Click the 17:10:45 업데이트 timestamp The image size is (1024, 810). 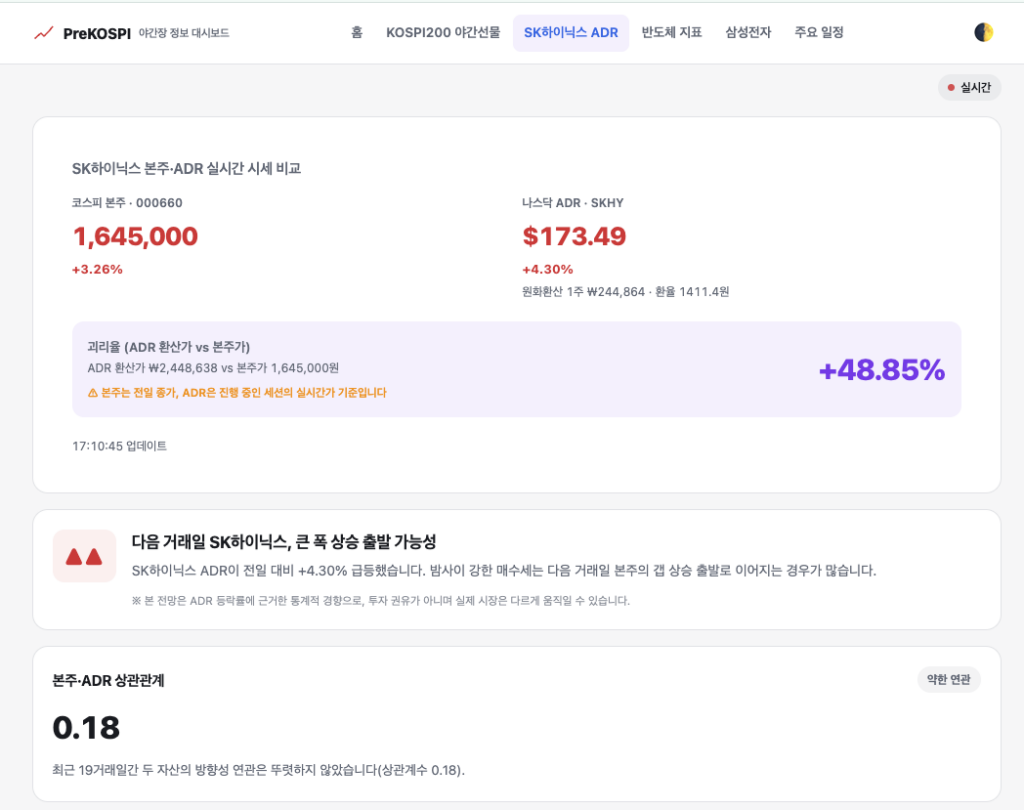click(120, 446)
